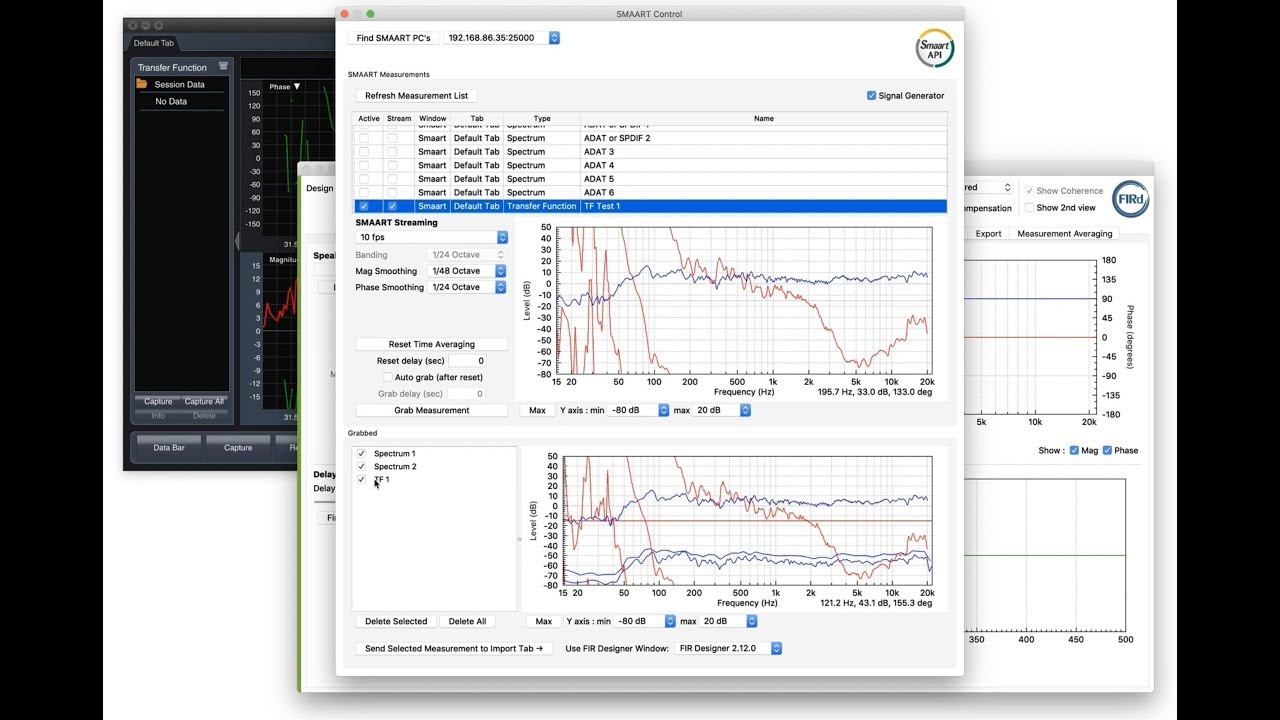1280x720 pixels.
Task: Click Data Bar button in Smaart window
Action: tap(169, 447)
